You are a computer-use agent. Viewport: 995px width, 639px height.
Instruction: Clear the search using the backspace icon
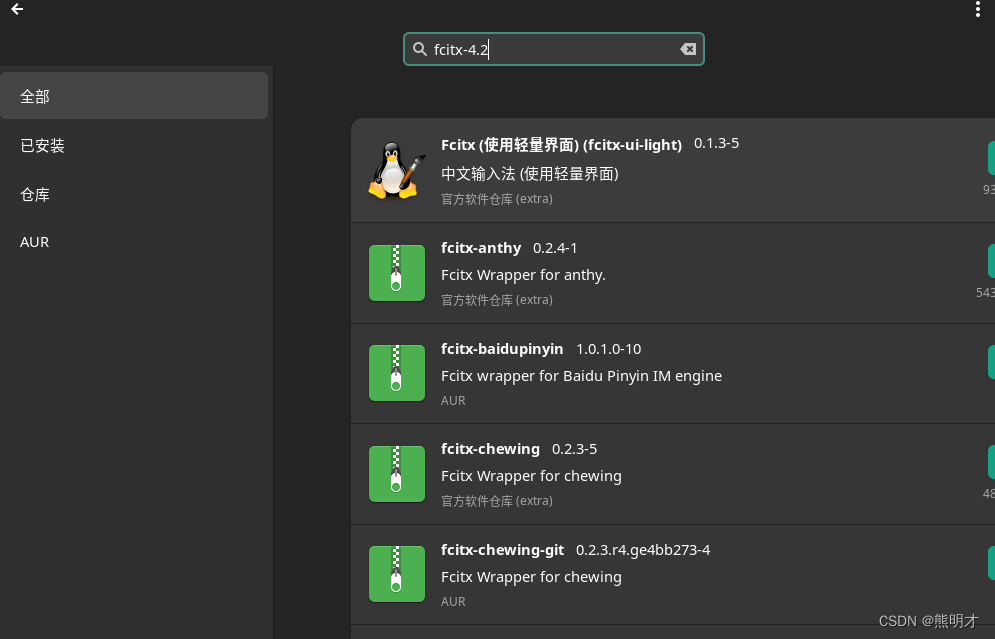(x=688, y=48)
